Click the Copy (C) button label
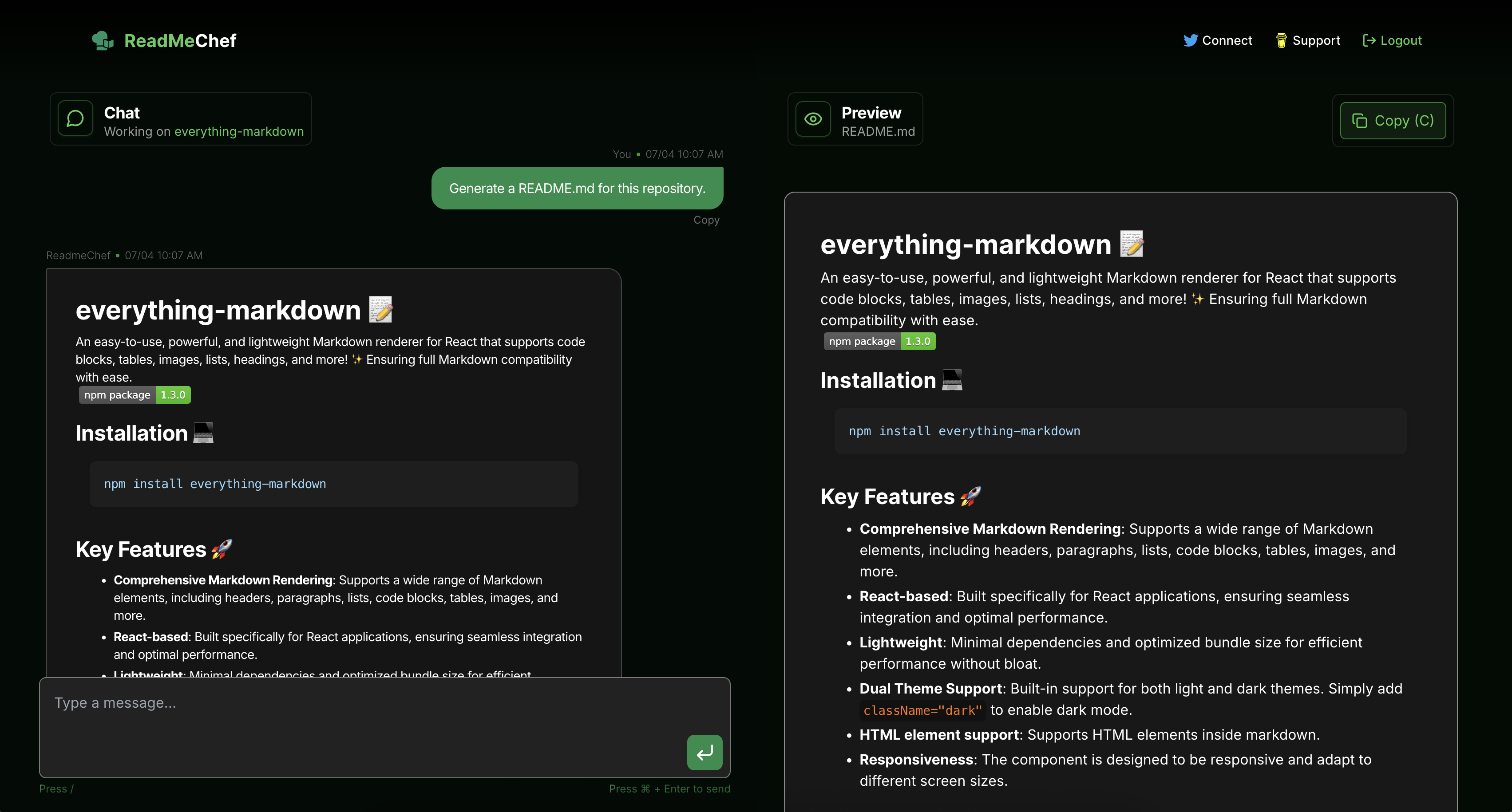The image size is (1512, 812). pyautogui.click(x=1404, y=121)
